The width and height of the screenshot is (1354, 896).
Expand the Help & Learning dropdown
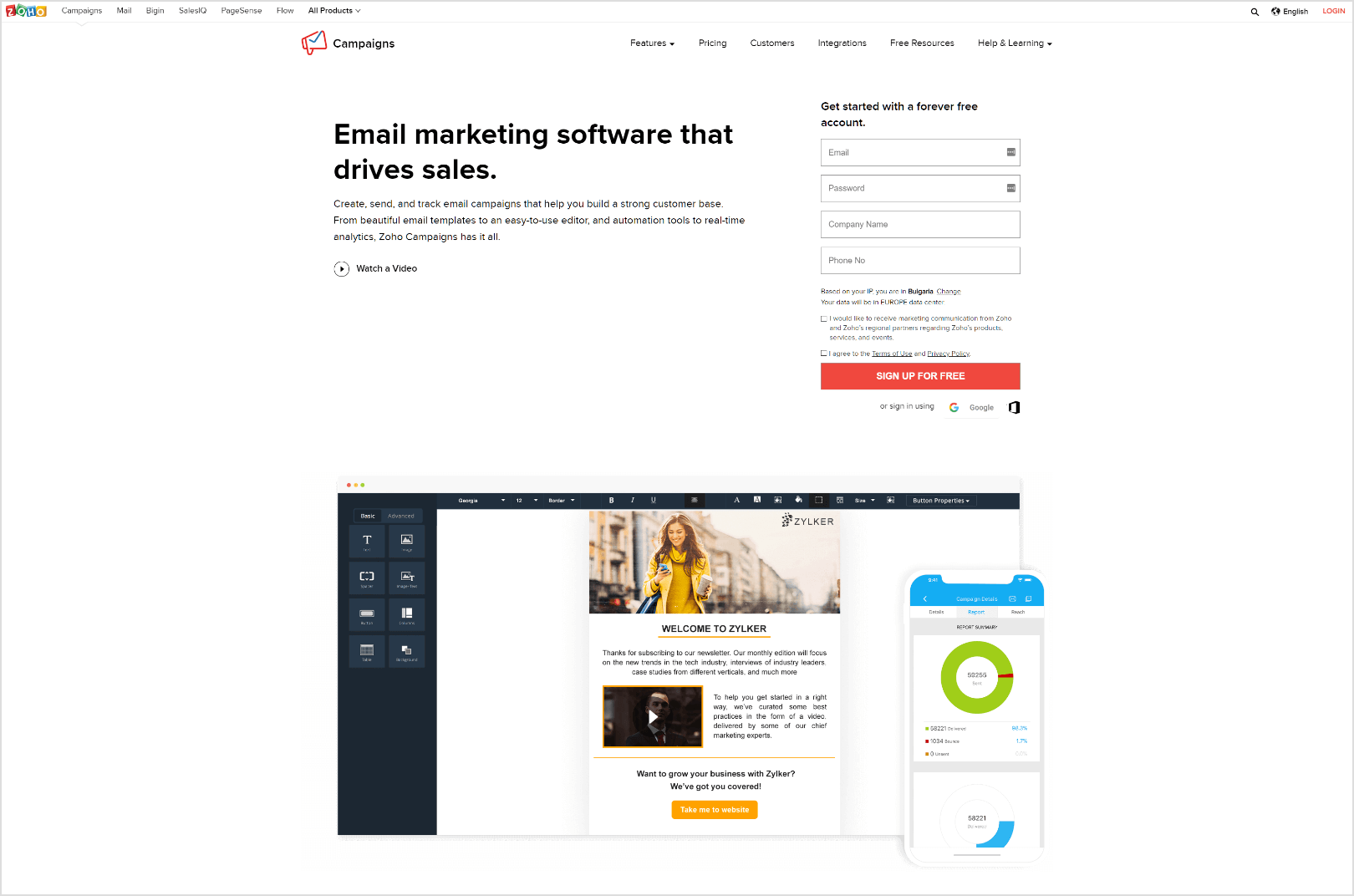coord(1015,43)
